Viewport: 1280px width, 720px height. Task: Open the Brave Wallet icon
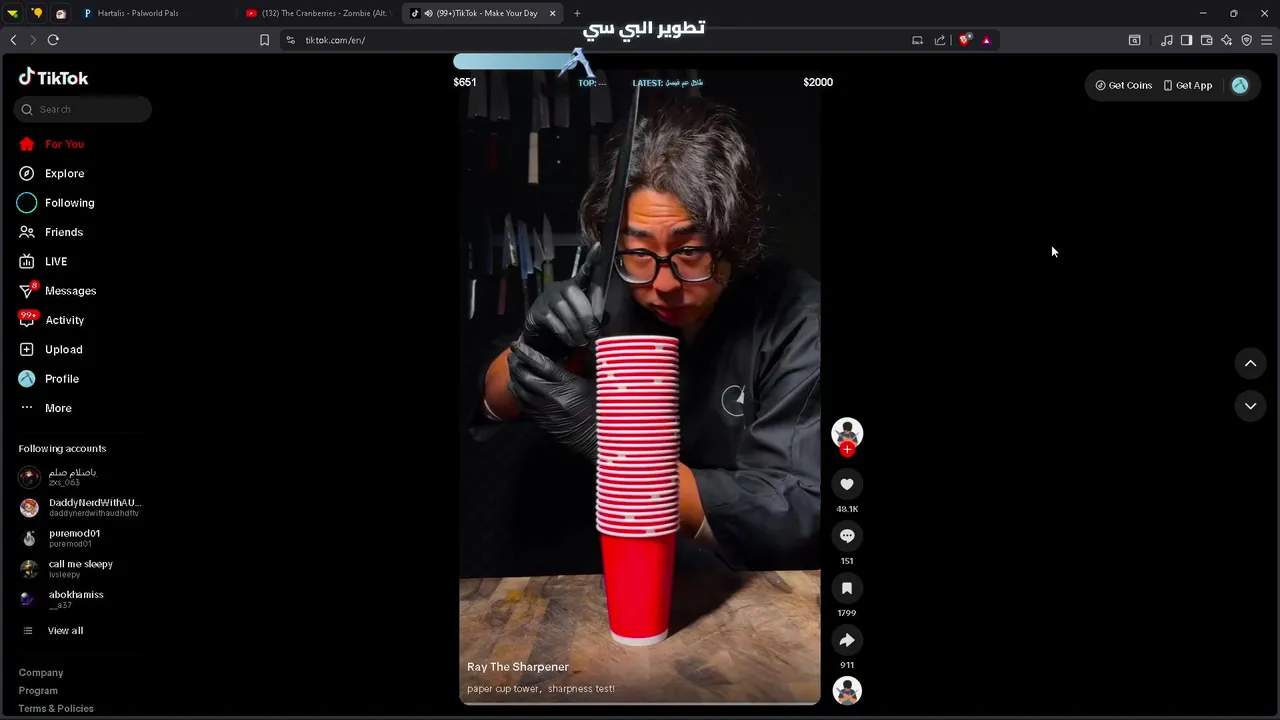pyautogui.click(x=1206, y=40)
